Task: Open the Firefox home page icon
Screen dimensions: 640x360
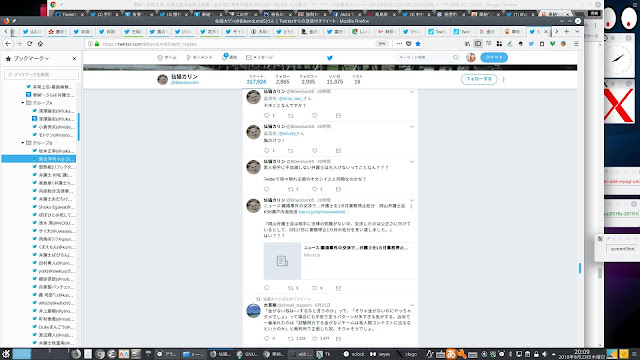Action: coord(40,44)
